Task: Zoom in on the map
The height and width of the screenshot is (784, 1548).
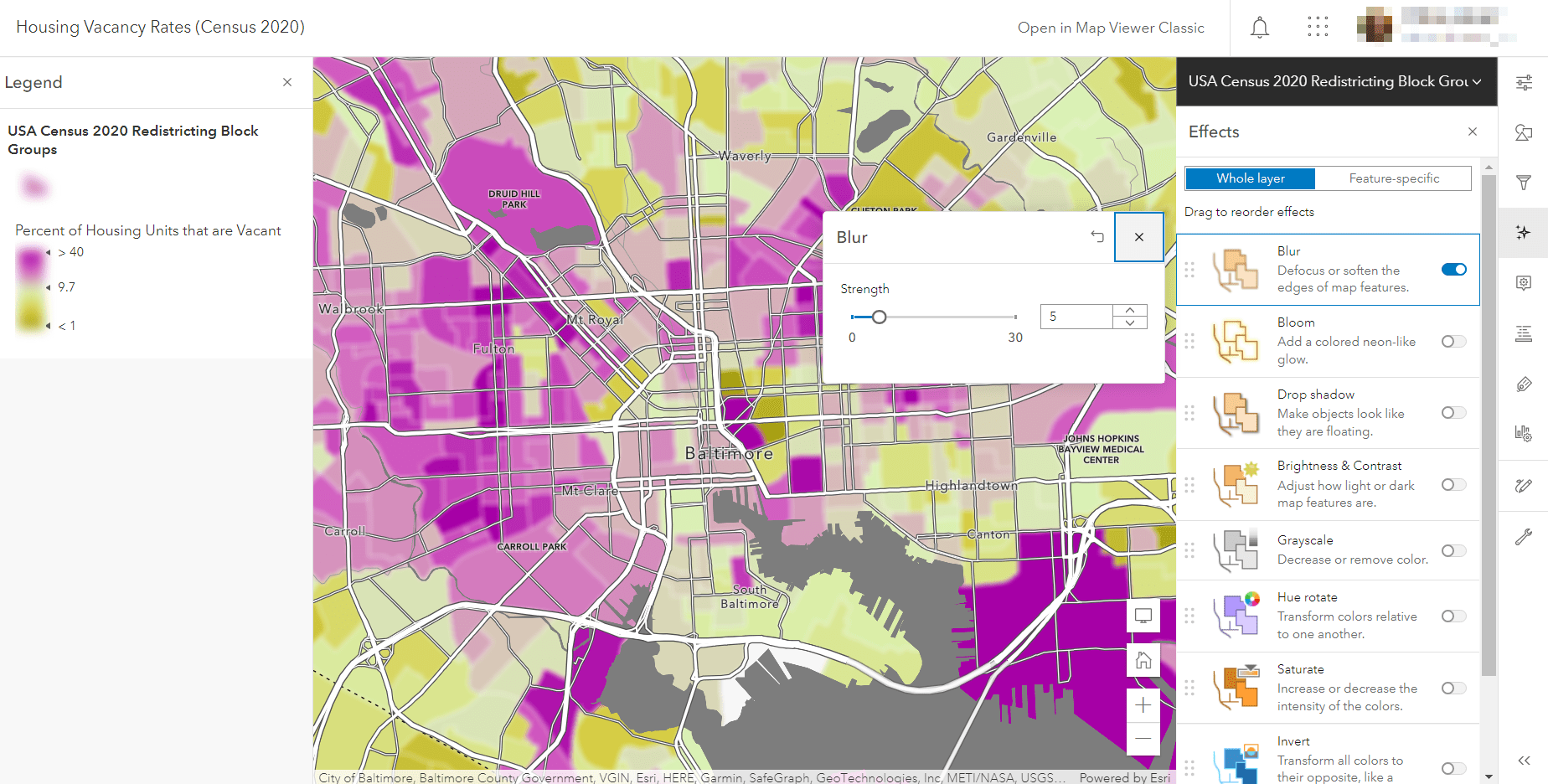Action: tap(1143, 705)
